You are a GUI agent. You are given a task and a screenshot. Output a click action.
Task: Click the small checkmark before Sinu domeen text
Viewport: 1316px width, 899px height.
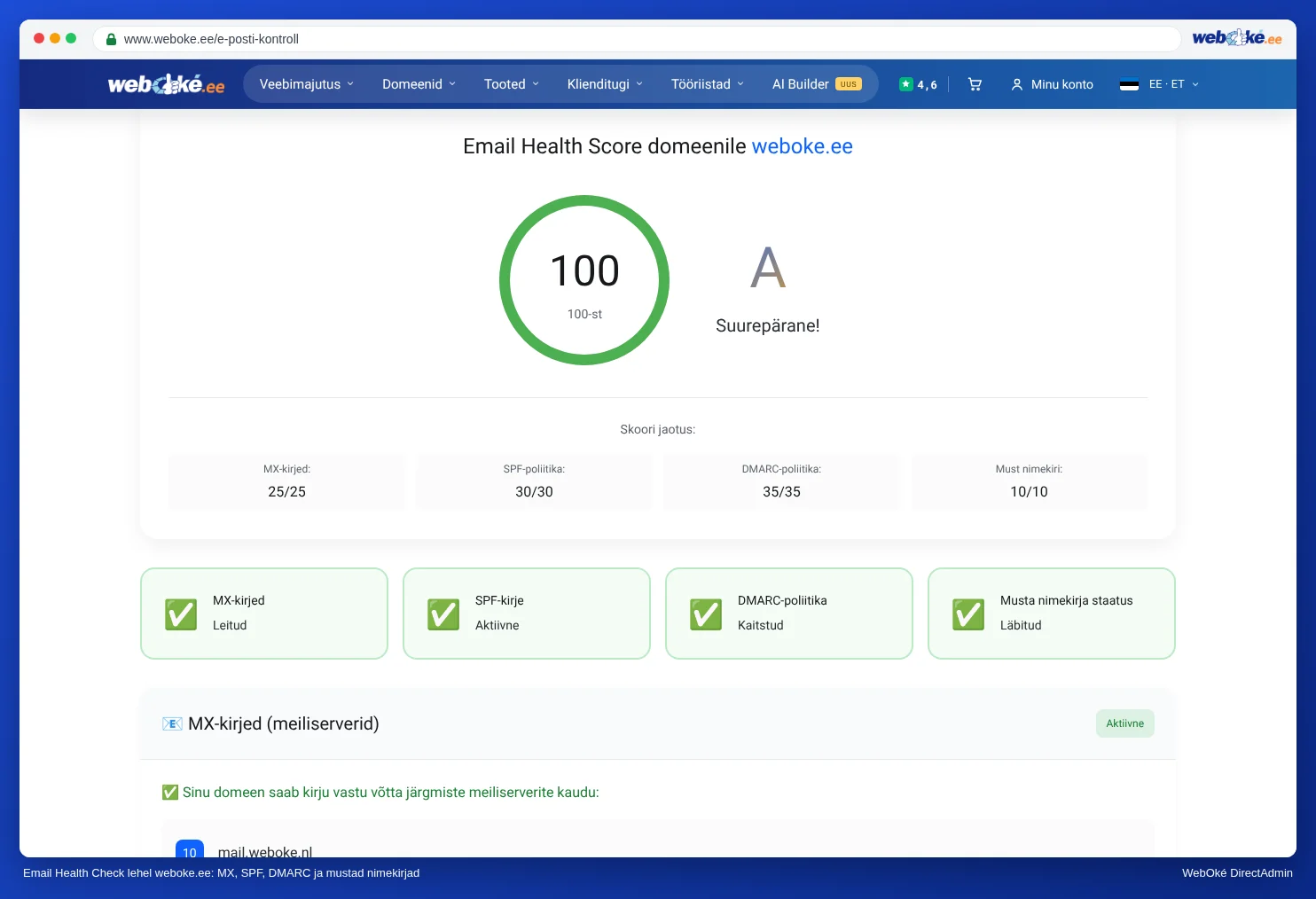pyautogui.click(x=170, y=793)
